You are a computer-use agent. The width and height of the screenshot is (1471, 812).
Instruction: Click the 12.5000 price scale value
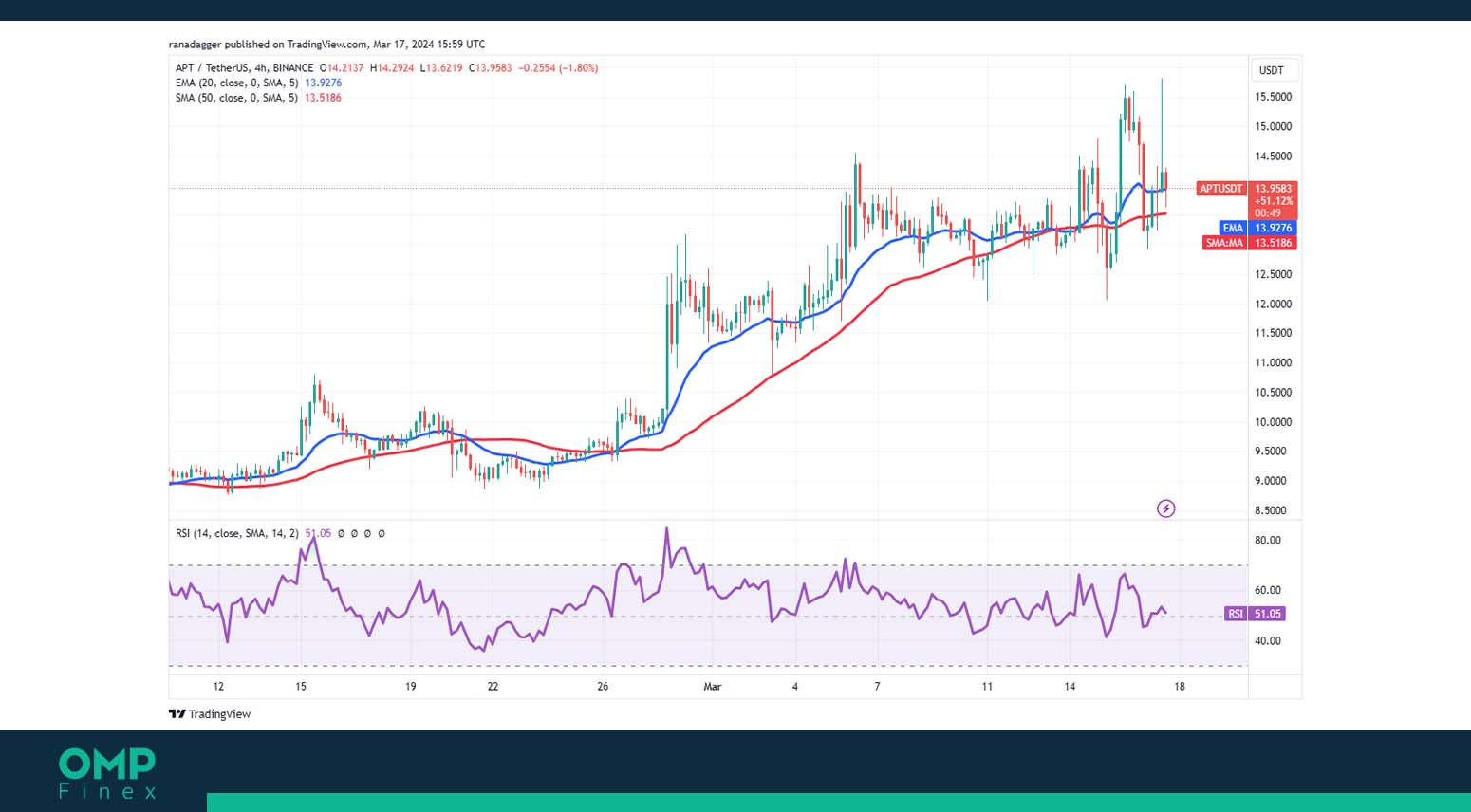(1273, 274)
